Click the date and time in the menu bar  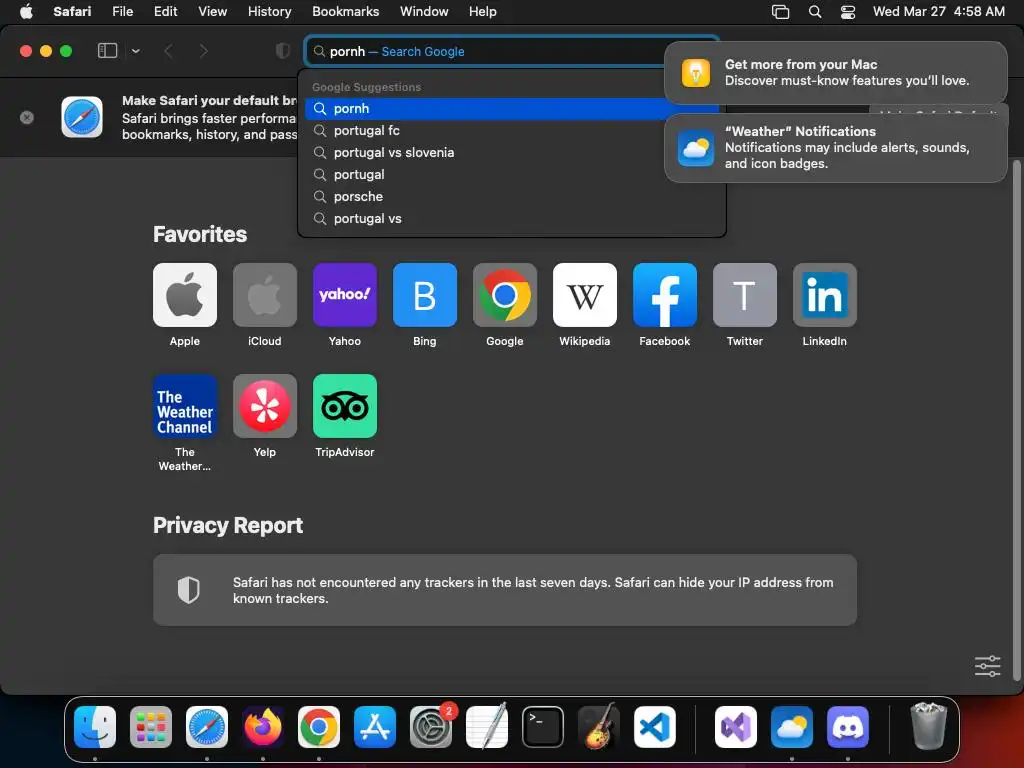pyautogui.click(x=938, y=11)
